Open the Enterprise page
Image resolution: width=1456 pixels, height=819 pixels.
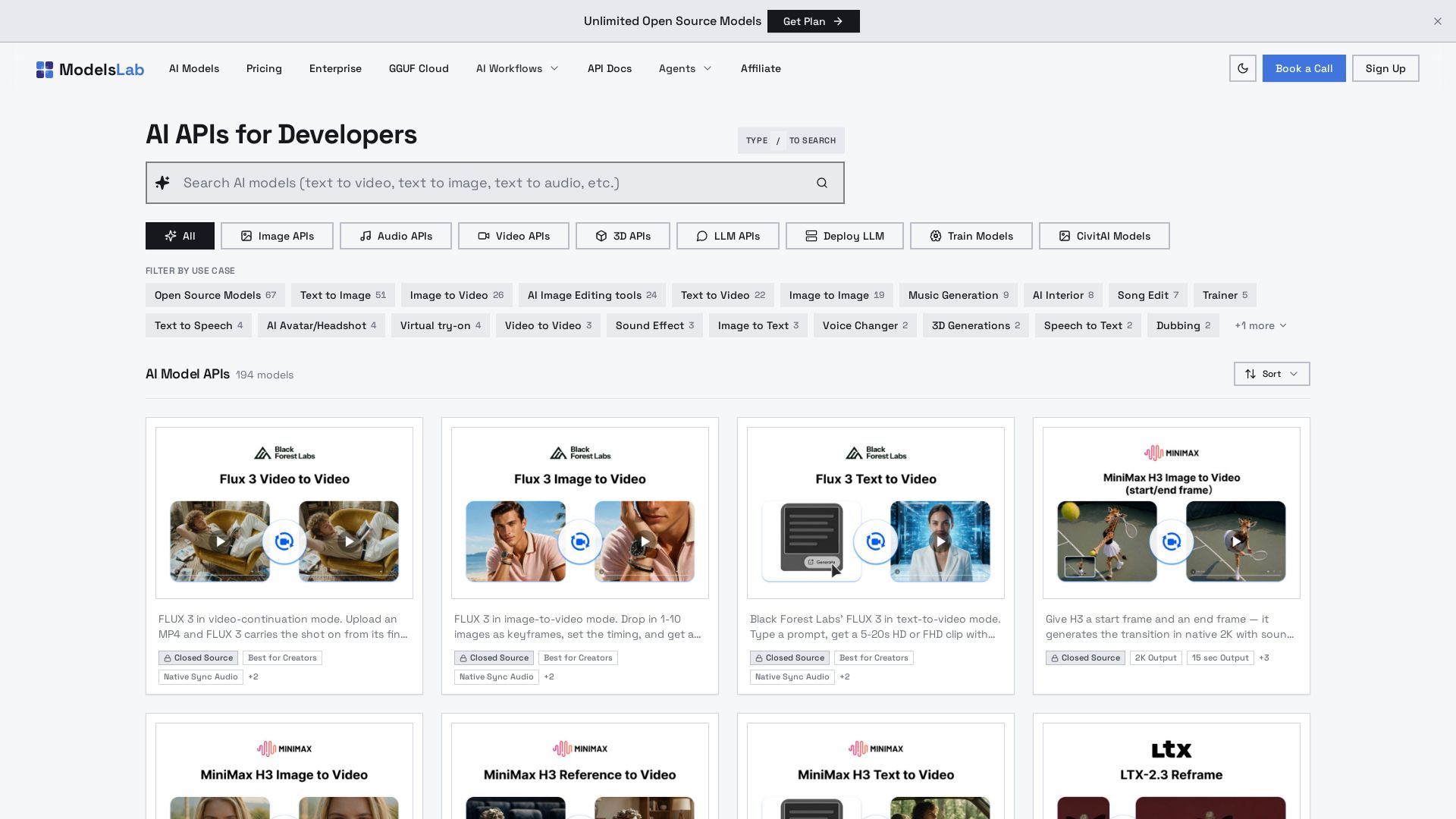[335, 68]
